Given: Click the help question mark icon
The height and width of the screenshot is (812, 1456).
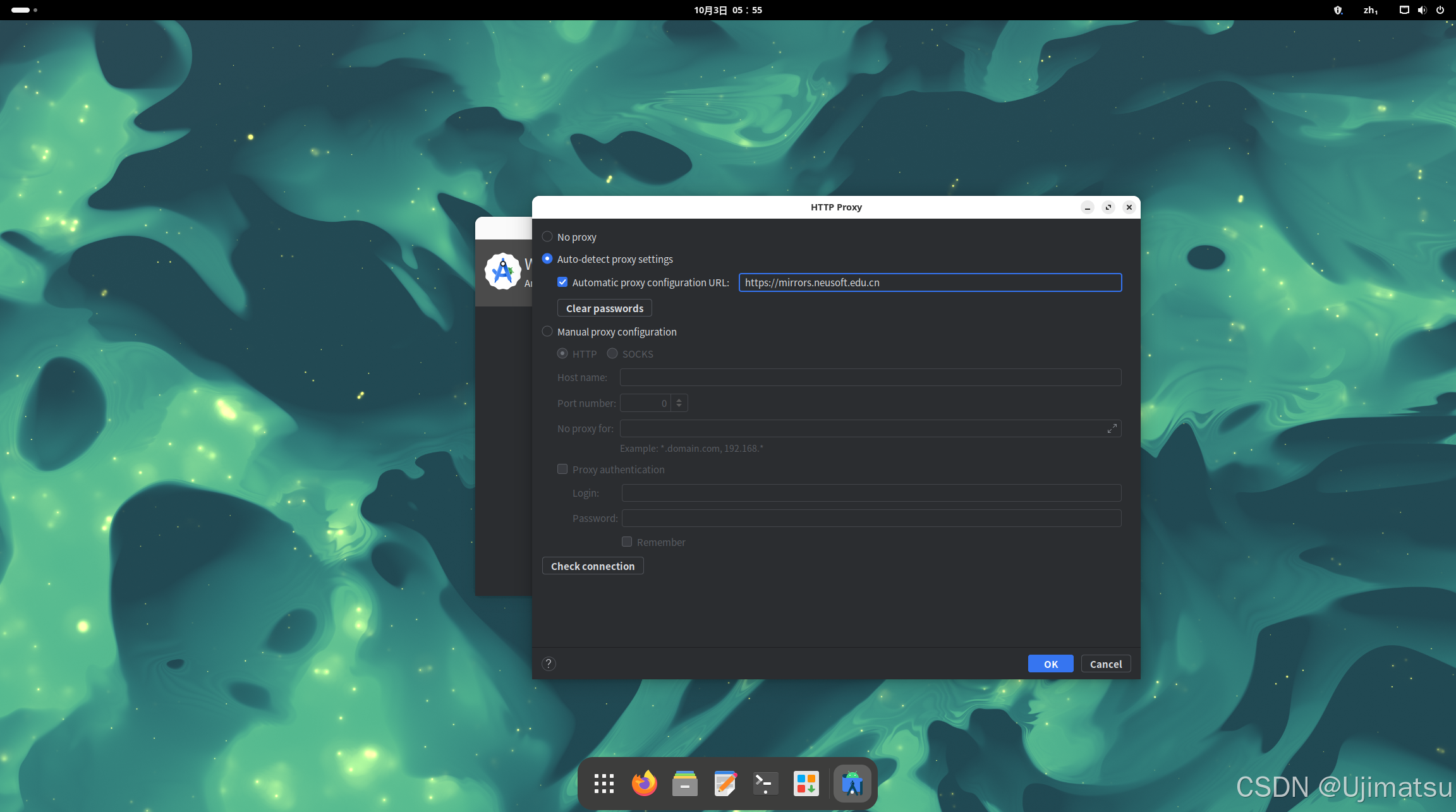Looking at the screenshot, I should (549, 664).
